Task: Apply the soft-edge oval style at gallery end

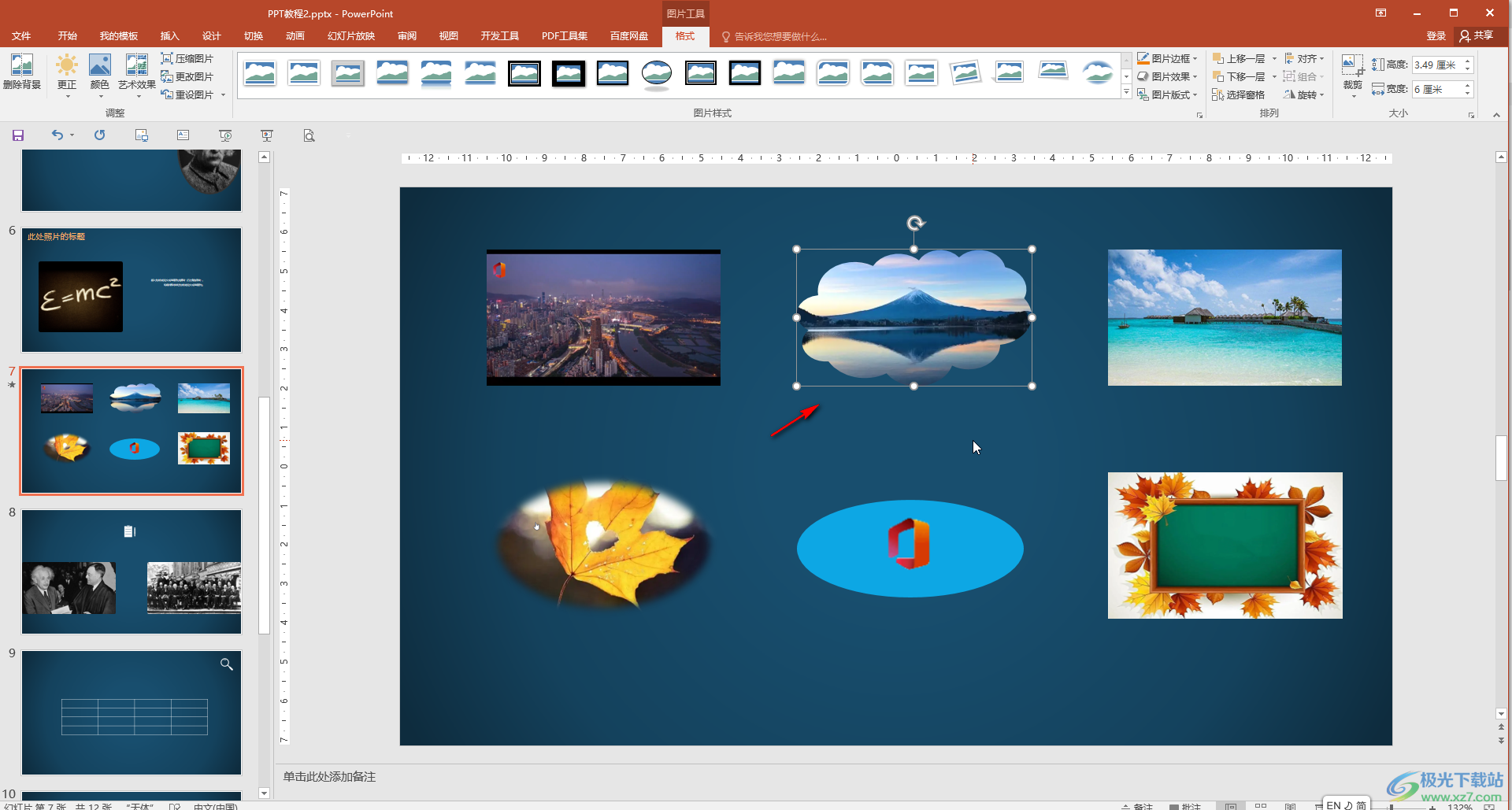Action: tap(1098, 74)
